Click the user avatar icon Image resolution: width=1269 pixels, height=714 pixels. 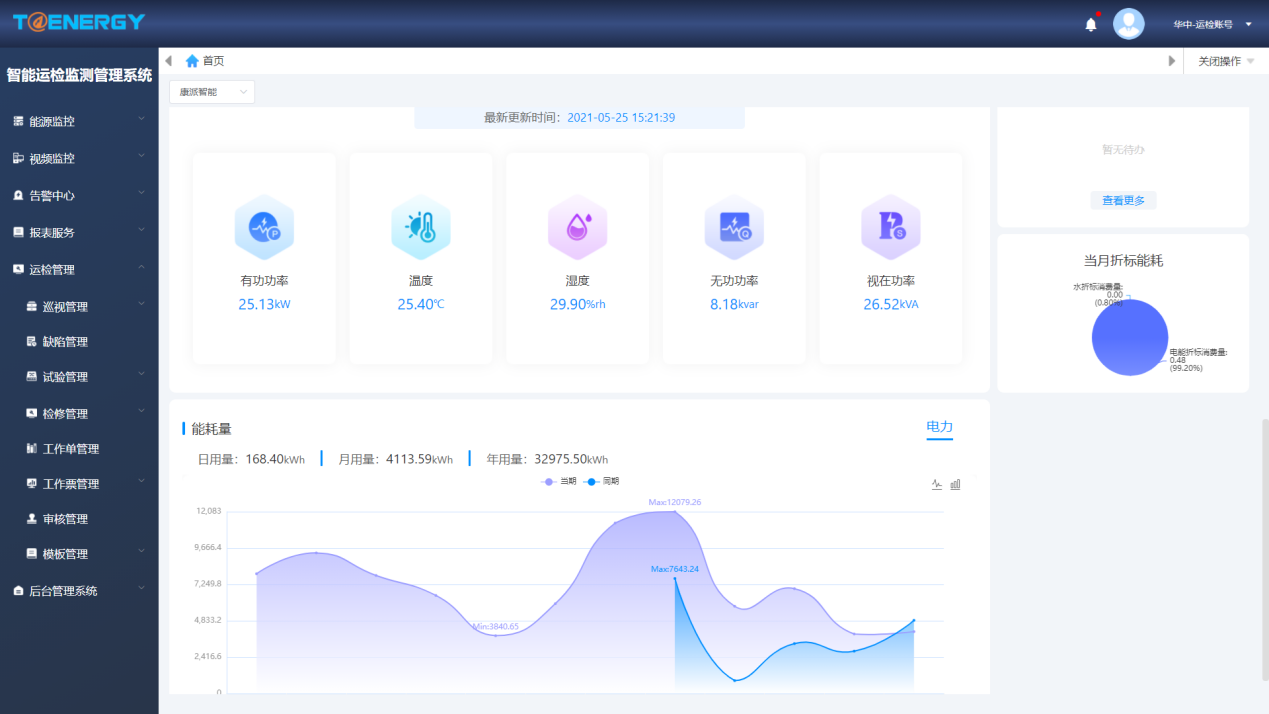1128,24
